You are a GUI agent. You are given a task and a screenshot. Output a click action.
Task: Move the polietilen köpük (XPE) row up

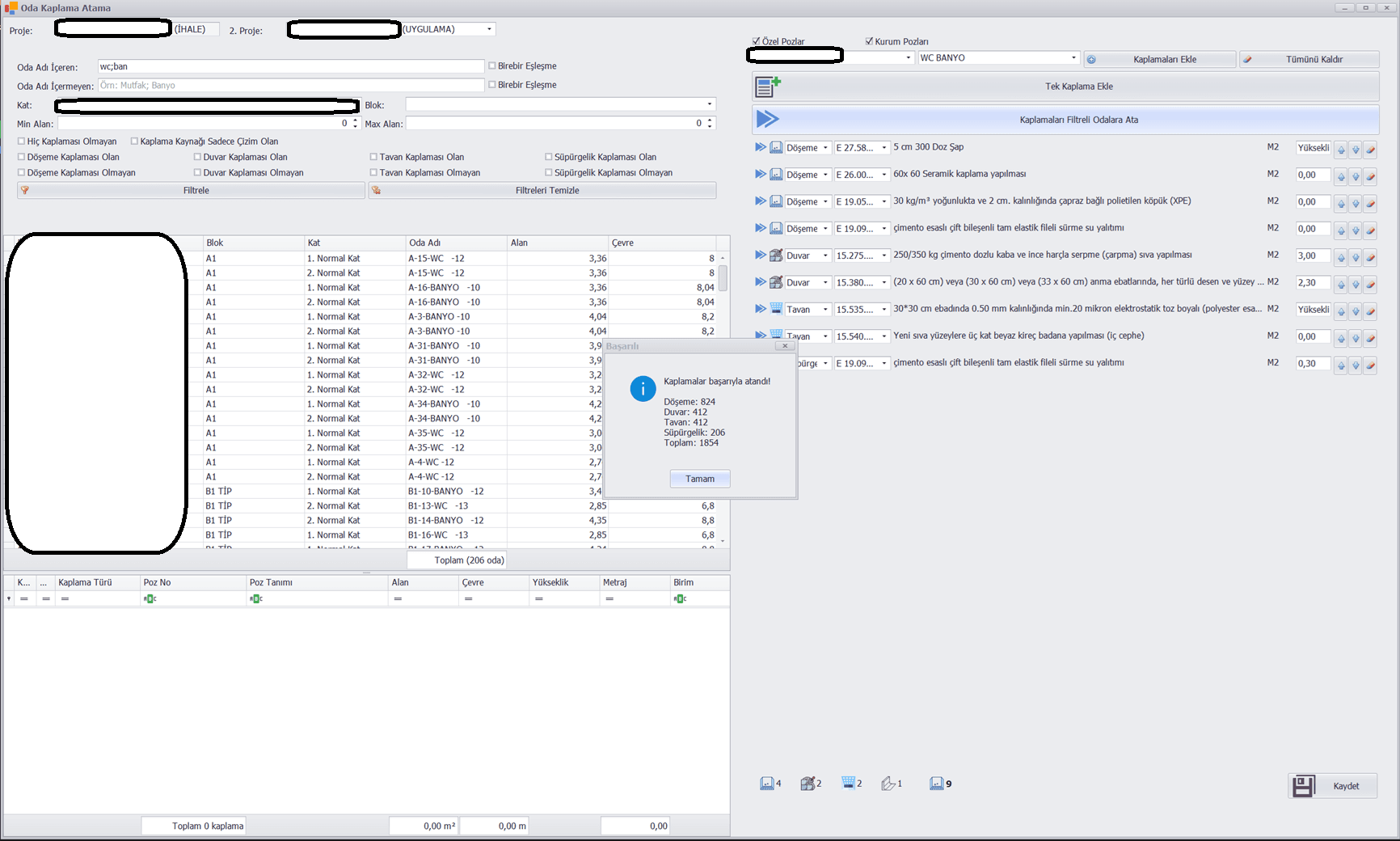coord(1341,203)
